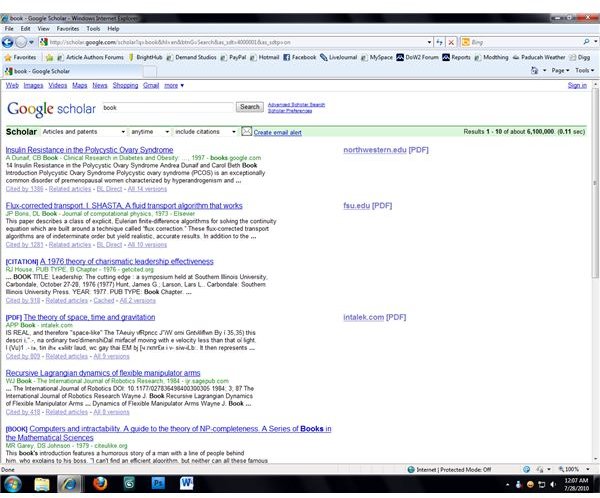The width and height of the screenshot is (600, 498).
Task: Open the include citations dropdown
Action: point(205,132)
